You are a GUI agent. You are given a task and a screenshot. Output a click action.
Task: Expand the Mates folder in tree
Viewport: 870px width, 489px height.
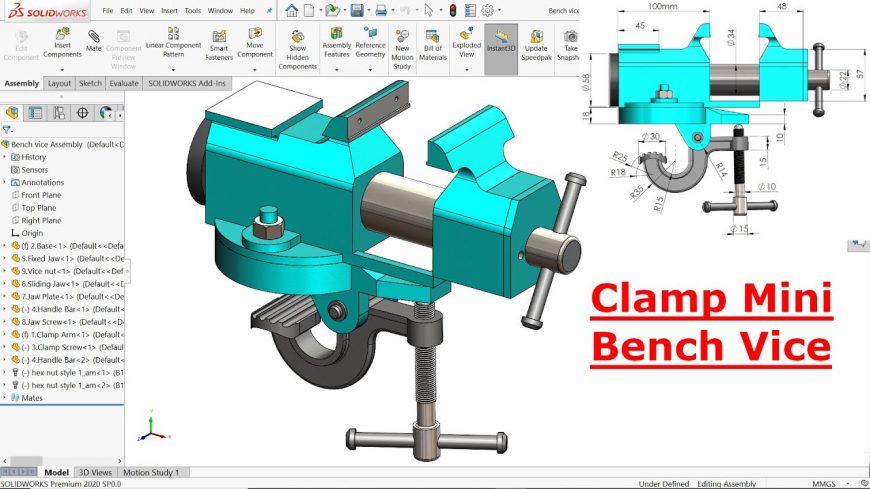pyautogui.click(x=4, y=398)
